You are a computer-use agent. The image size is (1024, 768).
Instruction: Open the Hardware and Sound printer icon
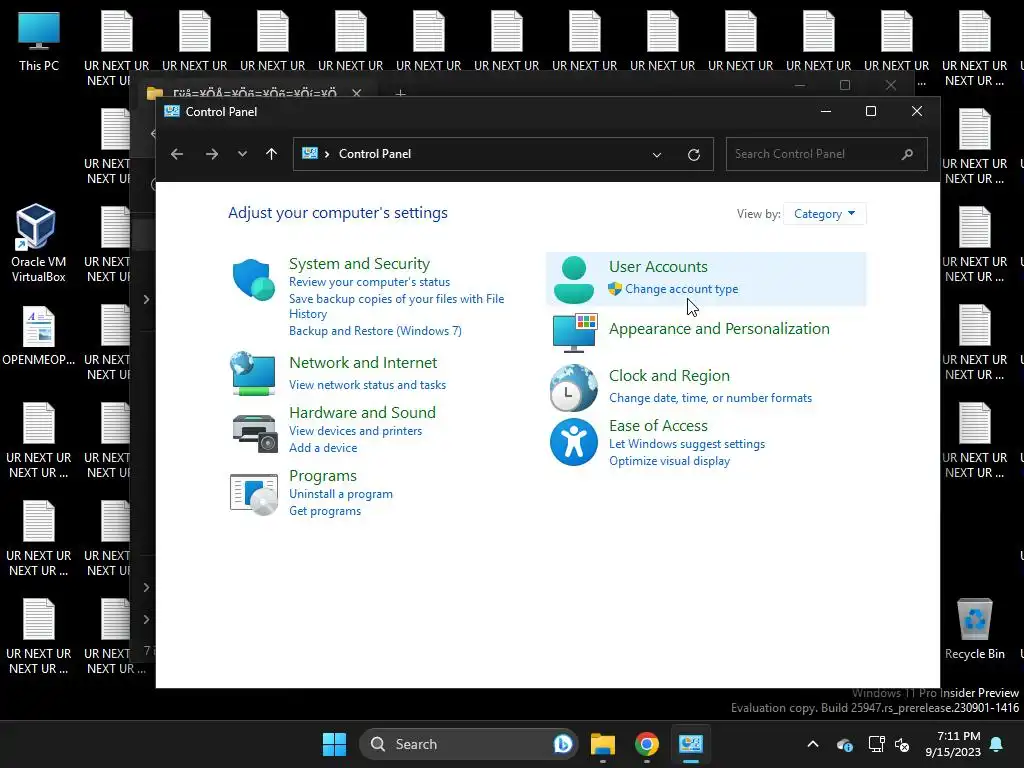[255, 433]
